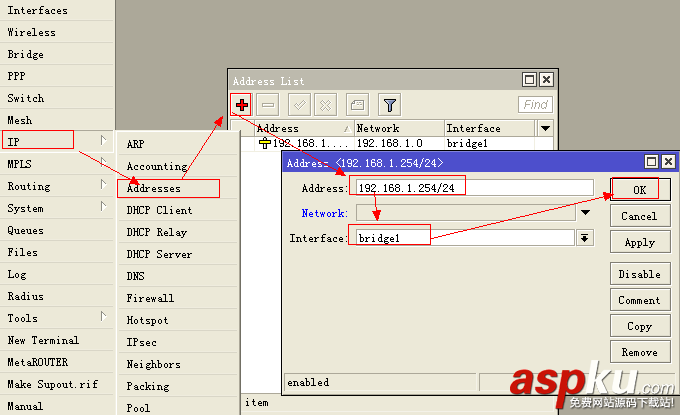Click the cross Disable icon in Address List toolbar
Viewport: 680px width, 415px height.
coord(325,105)
